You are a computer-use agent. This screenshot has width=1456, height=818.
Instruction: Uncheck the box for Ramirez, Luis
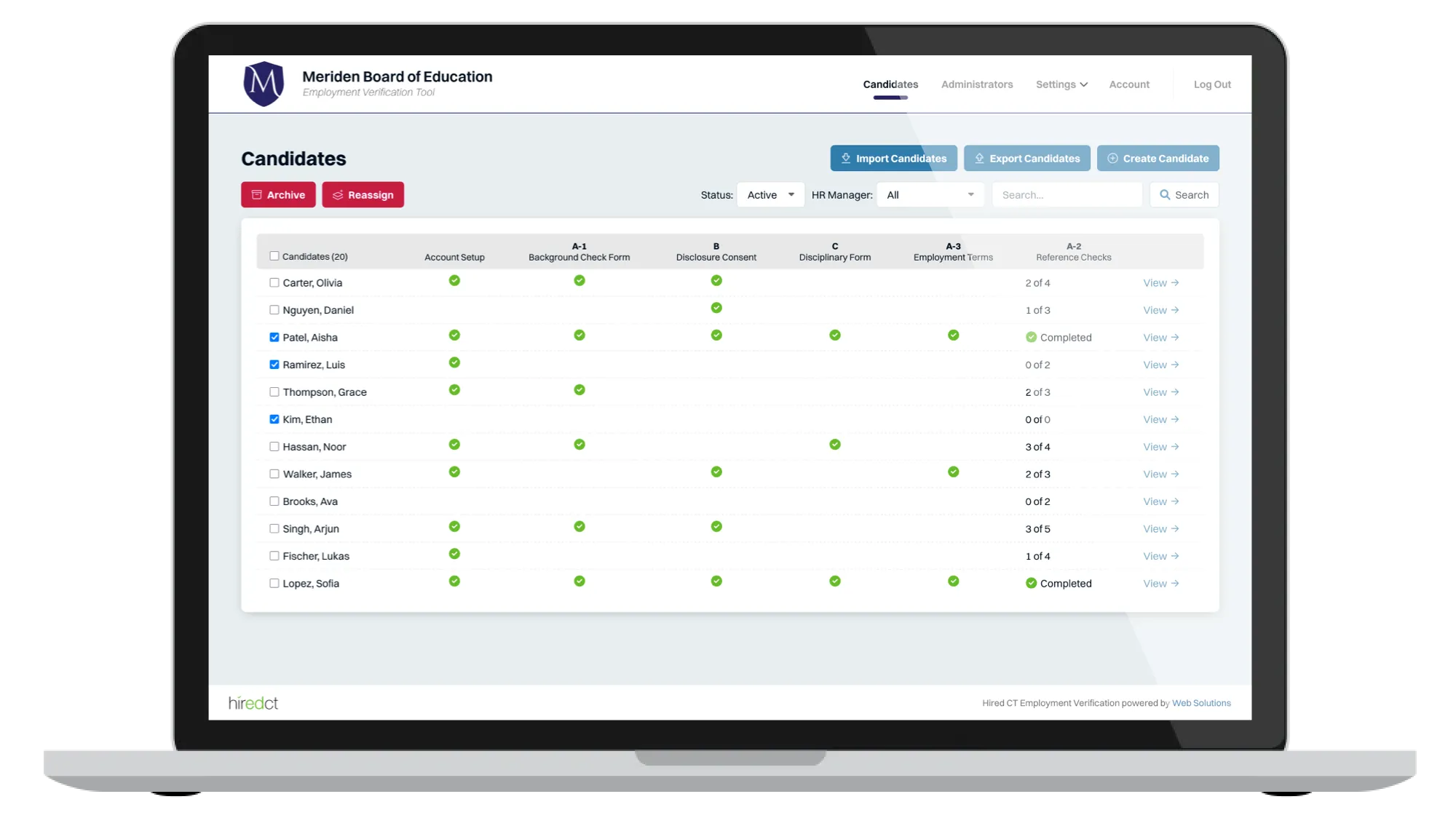tap(274, 365)
